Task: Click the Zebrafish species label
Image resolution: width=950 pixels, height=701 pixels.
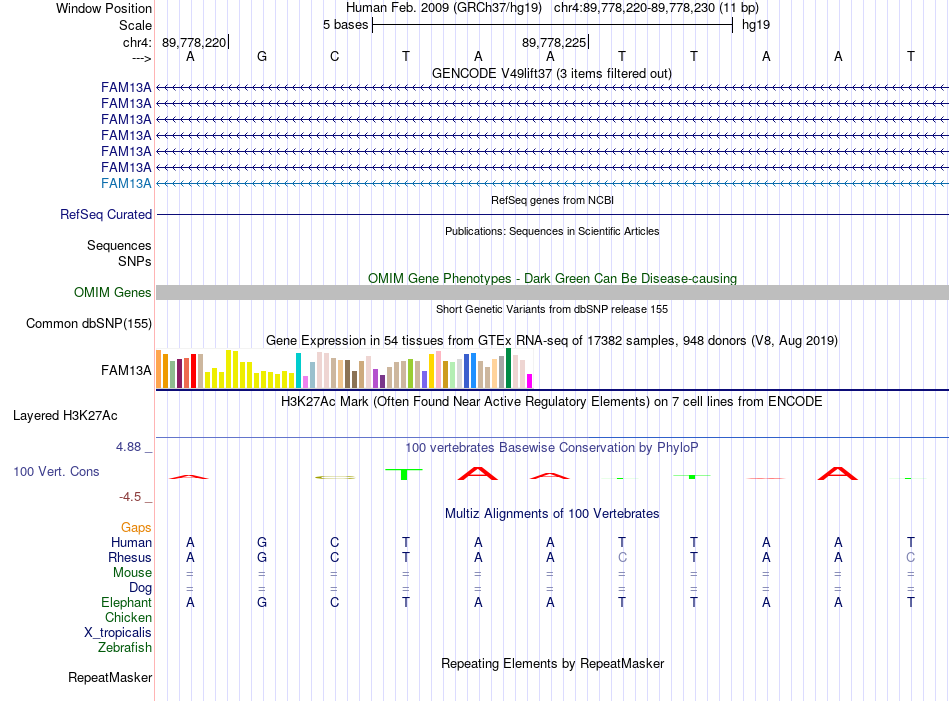Action: [125, 647]
